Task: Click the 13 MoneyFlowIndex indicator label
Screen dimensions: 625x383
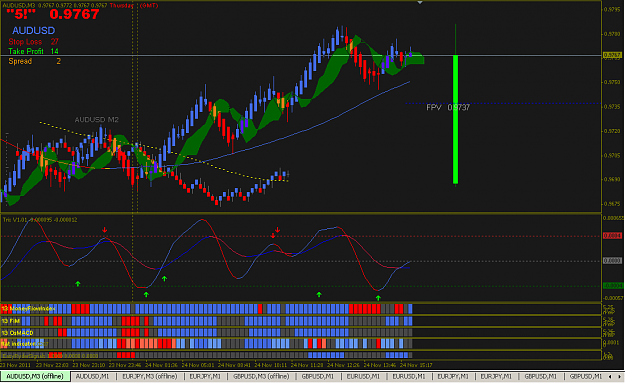Action: pos(28,308)
